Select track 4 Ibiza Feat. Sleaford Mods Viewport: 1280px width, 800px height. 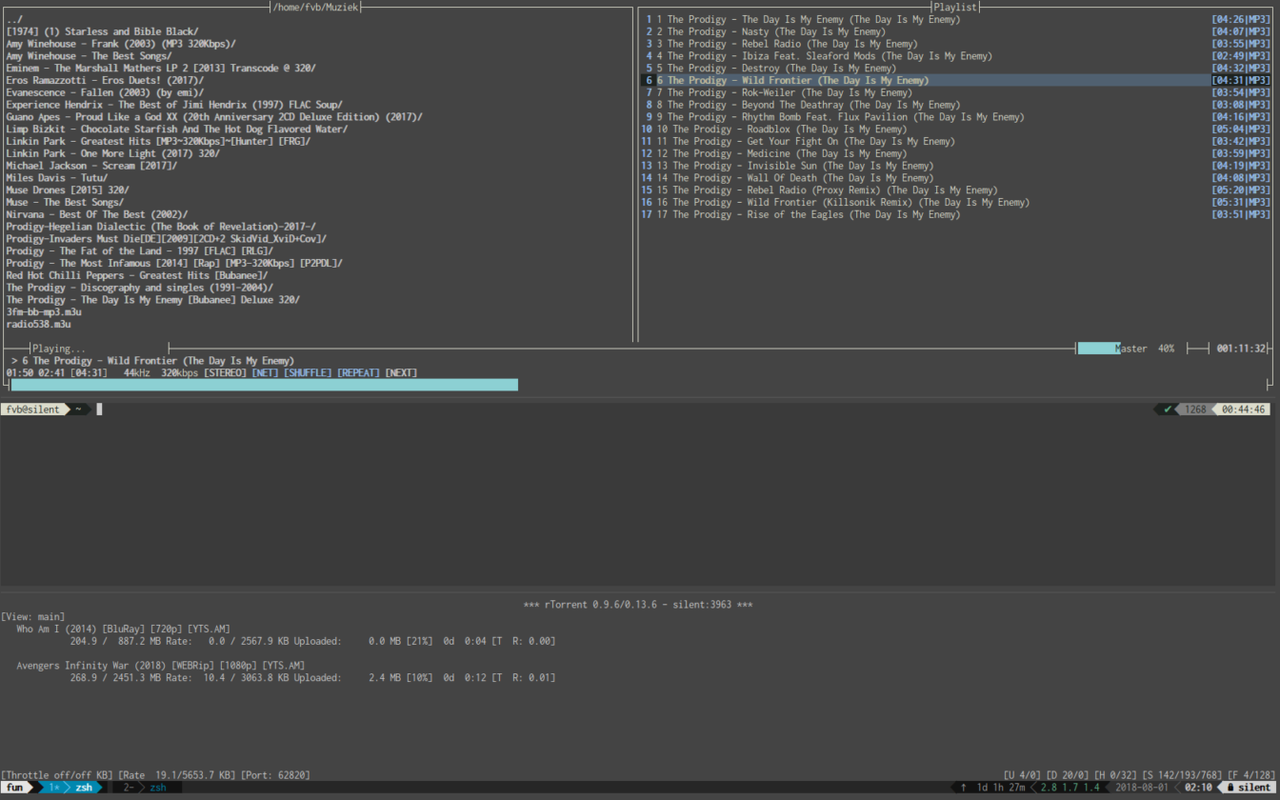[x=956, y=56]
